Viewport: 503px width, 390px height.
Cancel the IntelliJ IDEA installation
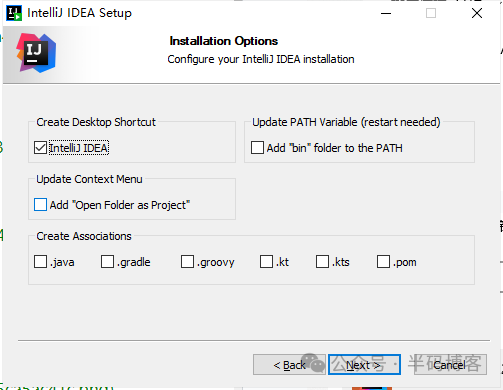(x=450, y=365)
